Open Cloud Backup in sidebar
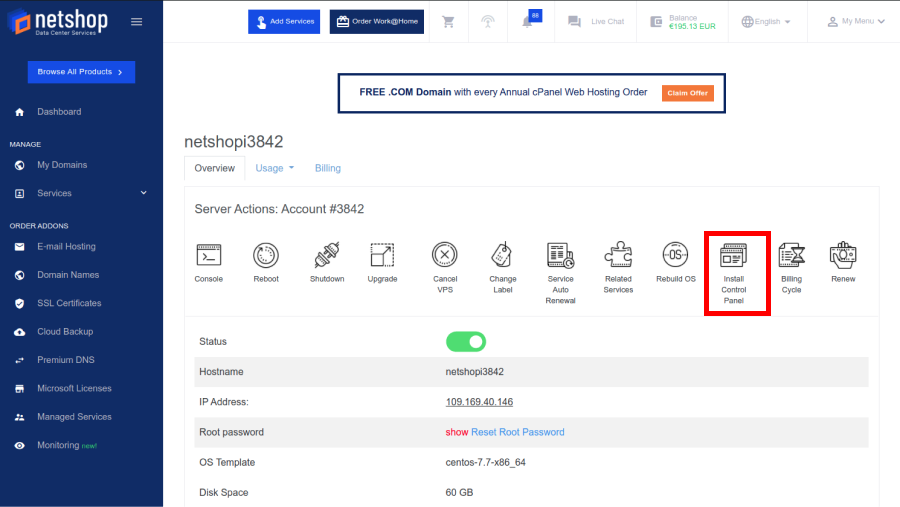 [x=65, y=332]
